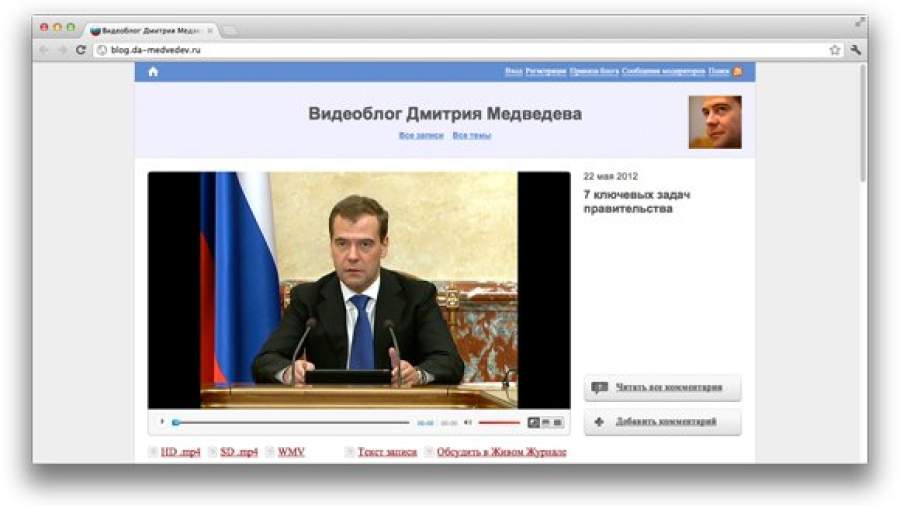This screenshot has width=900, height=506.
Task: Click Добавить комментарий button
Action: coord(663,422)
